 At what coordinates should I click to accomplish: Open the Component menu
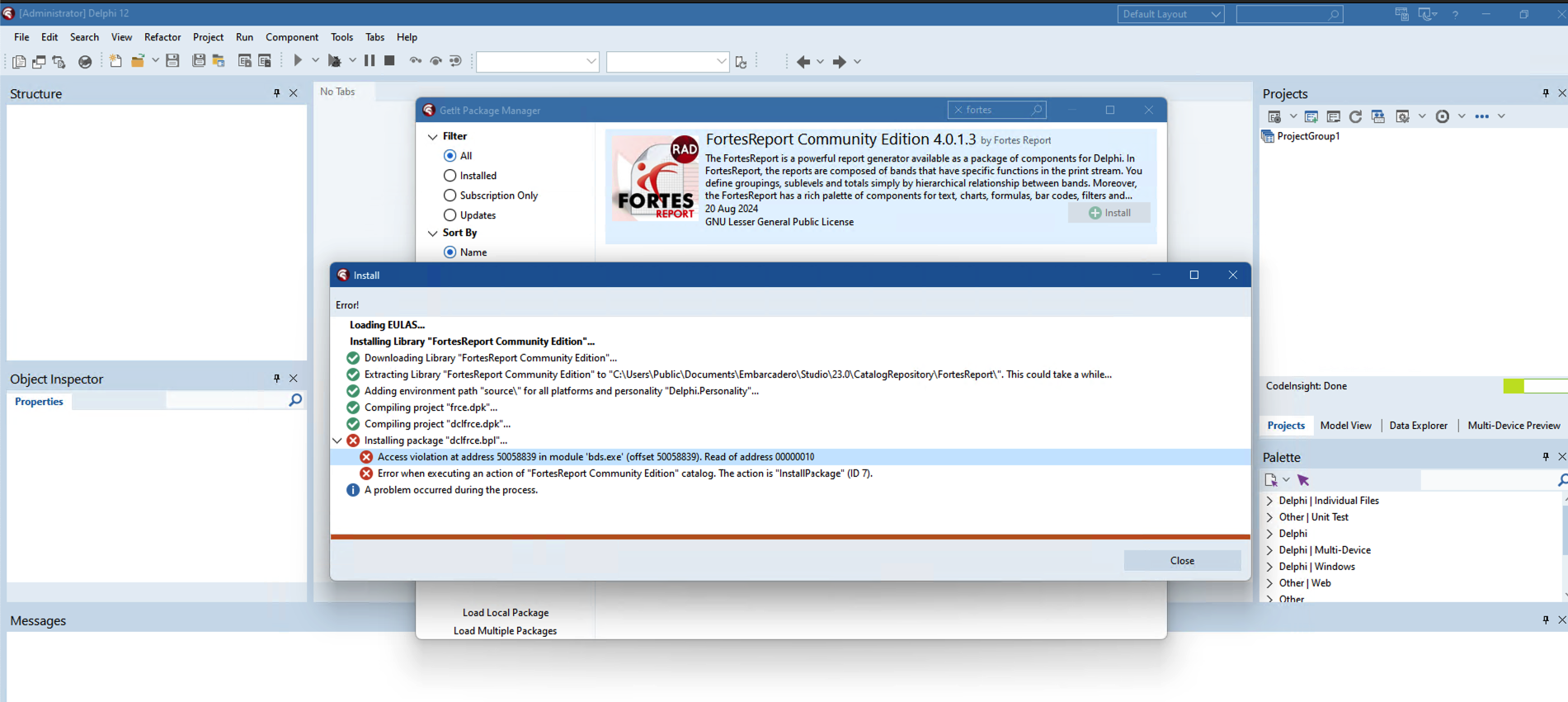[292, 37]
